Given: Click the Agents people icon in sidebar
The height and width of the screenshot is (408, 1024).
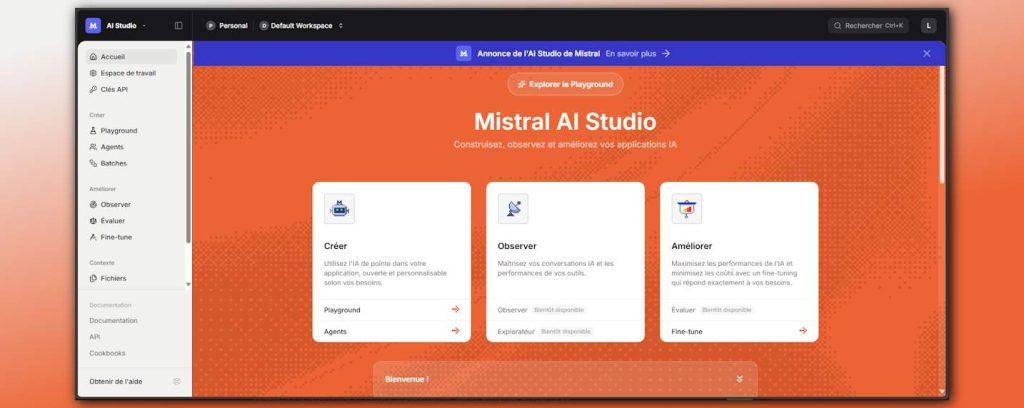Looking at the screenshot, I should [x=93, y=147].
